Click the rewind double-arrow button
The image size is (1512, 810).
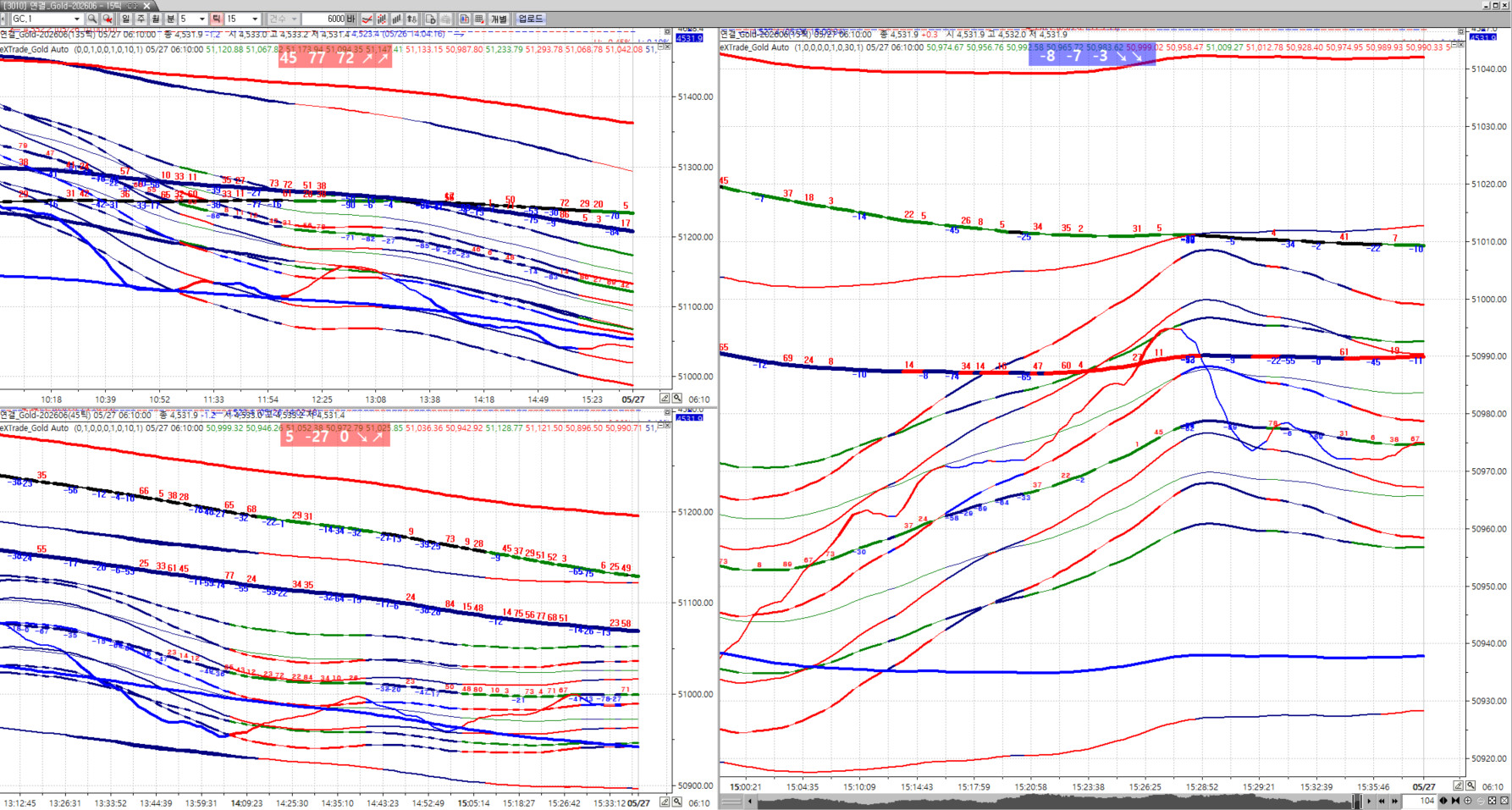[x=1382, y=801]
